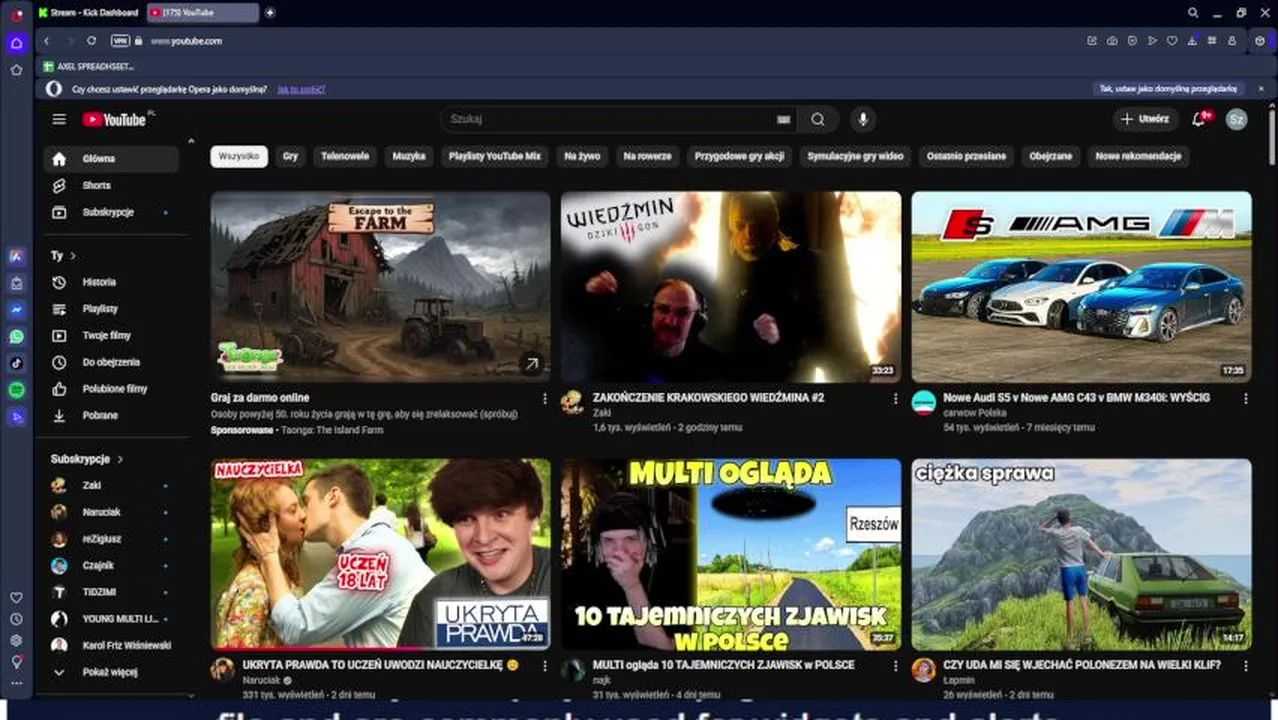
Task: Click the Opera sidebar home icon
Action: point(16,43)
